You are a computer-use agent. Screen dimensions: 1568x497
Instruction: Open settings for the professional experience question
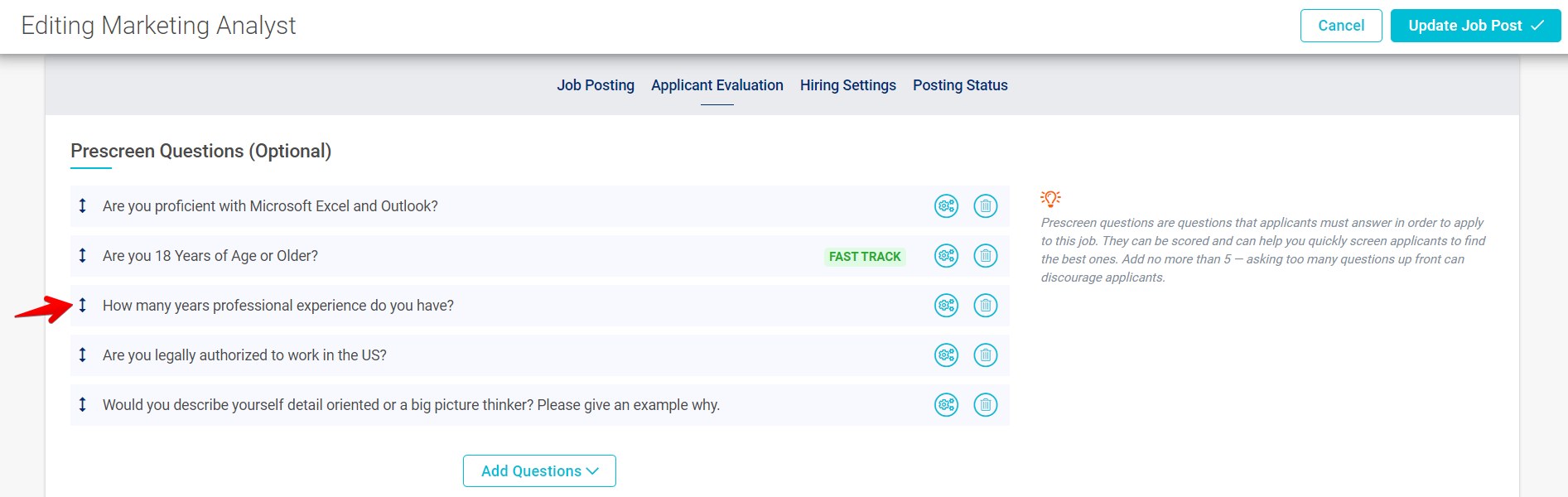[x=946, y=306]
